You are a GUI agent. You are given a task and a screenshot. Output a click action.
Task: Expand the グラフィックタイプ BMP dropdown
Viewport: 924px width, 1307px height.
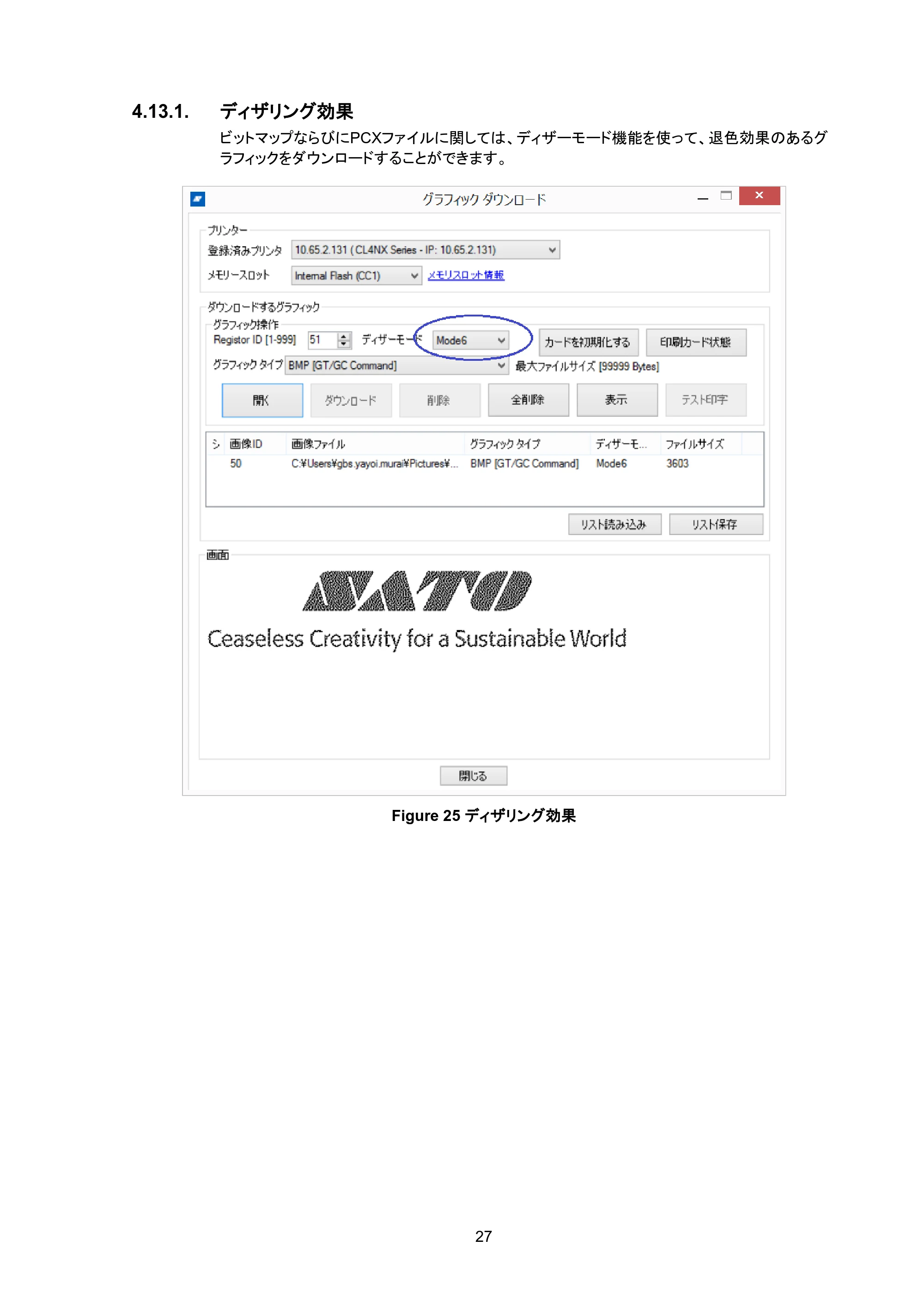pos(396,365)
